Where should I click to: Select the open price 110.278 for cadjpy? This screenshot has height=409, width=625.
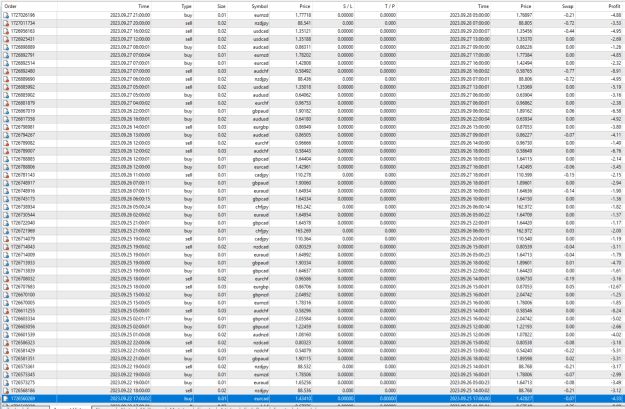point(303,175)
